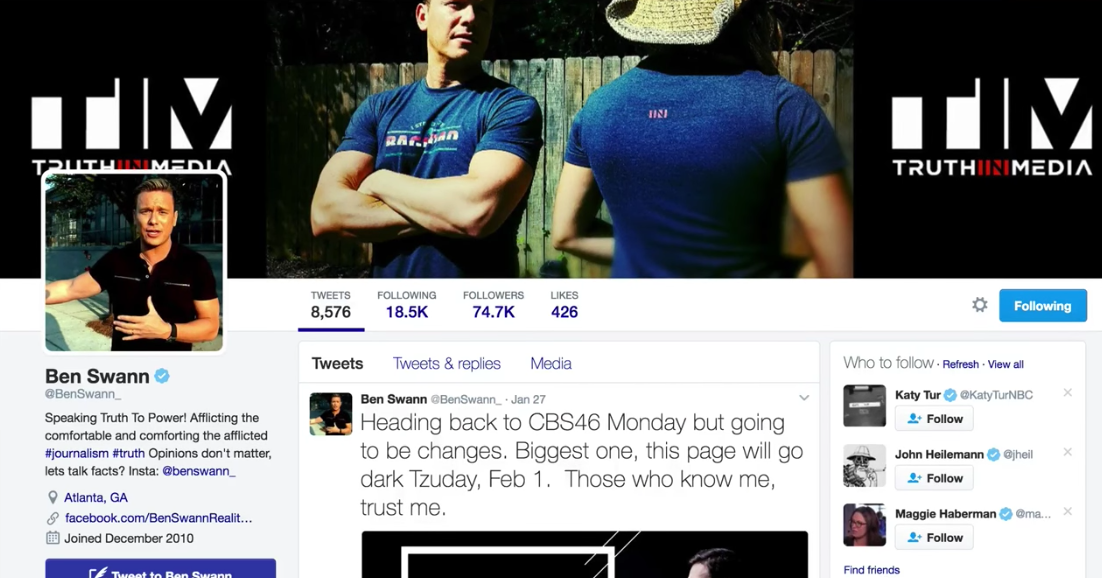Expand the tweet options chevron
1102x578 pixels.
(804, 398)
